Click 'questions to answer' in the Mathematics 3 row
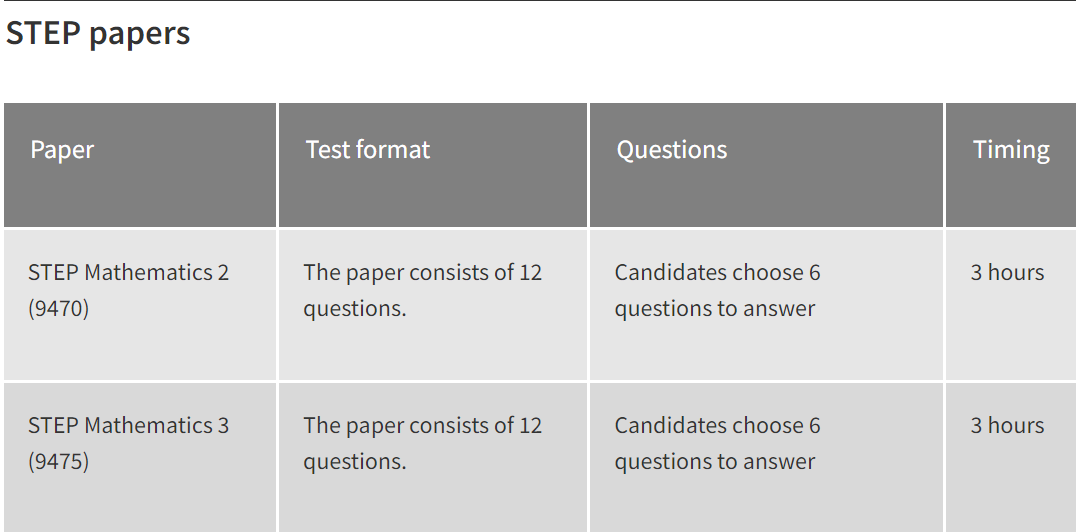This screenshot has width=1080, height=532. (715, 462)
